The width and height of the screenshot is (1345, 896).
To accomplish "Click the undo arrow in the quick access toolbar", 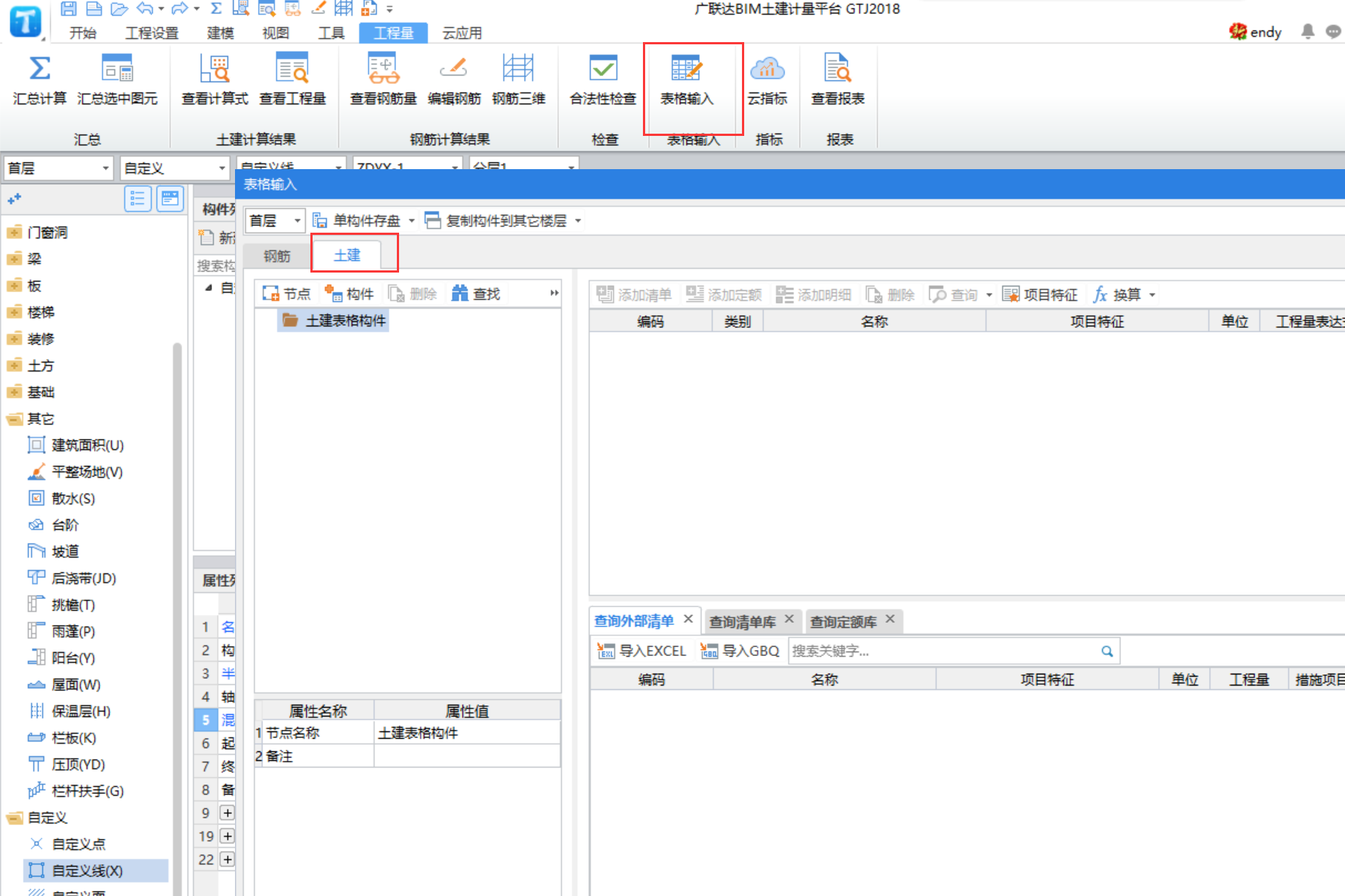I will (x=145, y=9).
